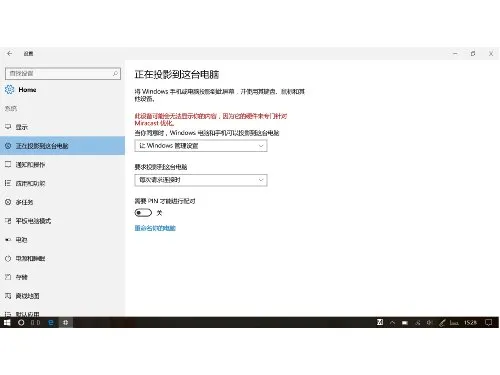Expand the 让 Windows 管理设置 dropdown
The width and height of the screenshot is (500, 375).
(x=201, y=146)
